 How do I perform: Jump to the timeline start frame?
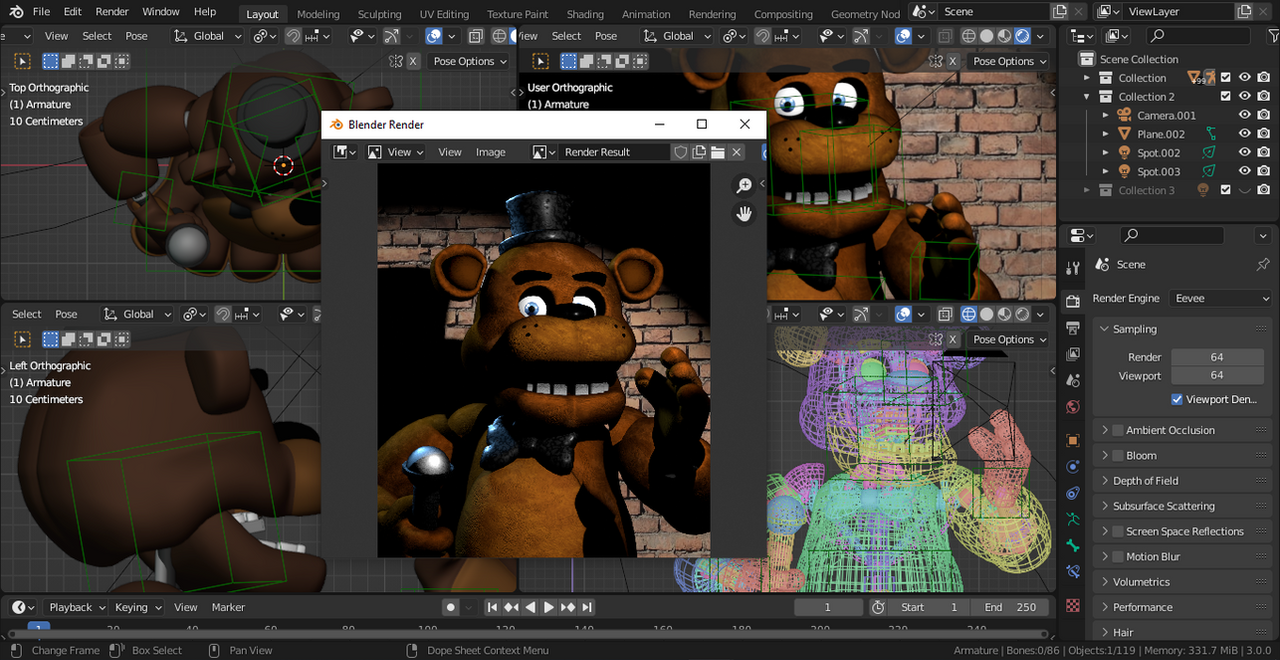(x=492, y=607)
